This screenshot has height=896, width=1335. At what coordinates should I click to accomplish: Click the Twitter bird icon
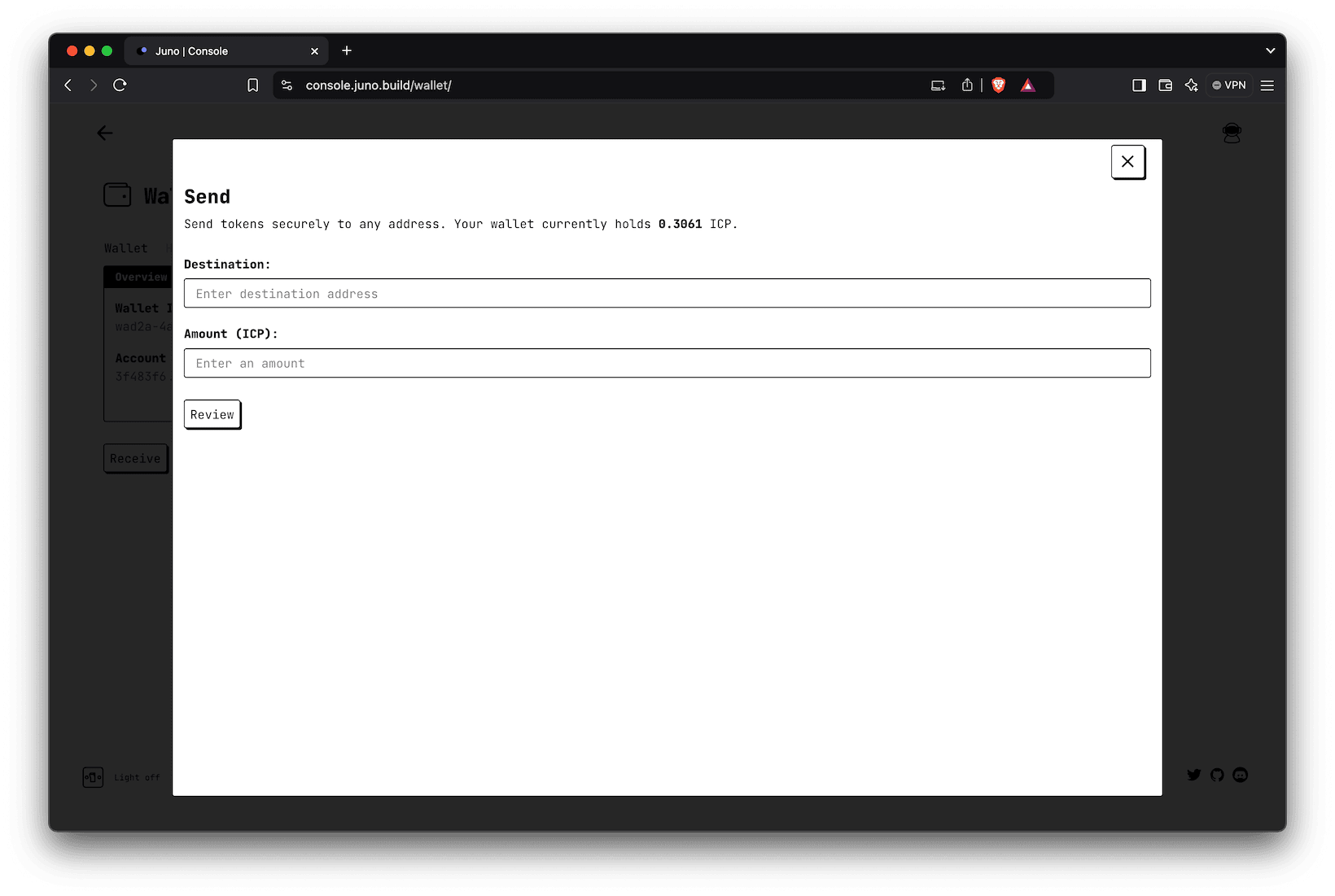[1194, 775]
